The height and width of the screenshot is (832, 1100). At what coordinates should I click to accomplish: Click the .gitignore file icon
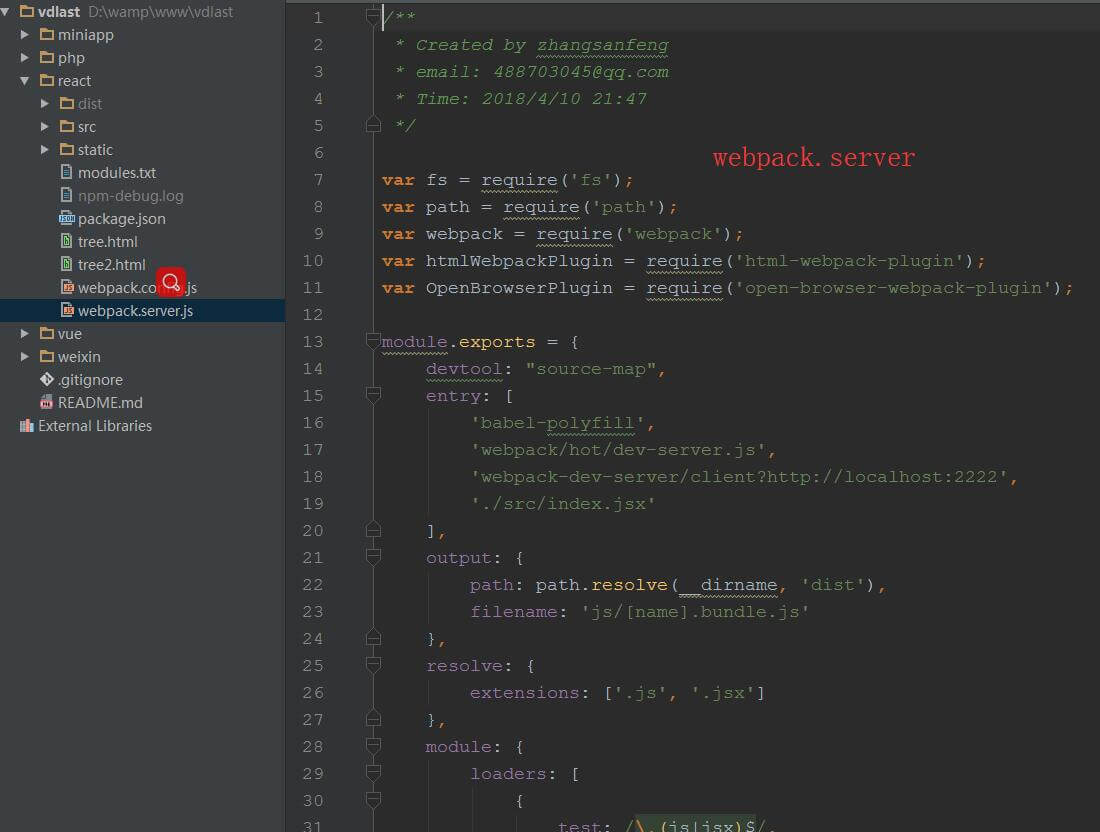click(47, 380)
